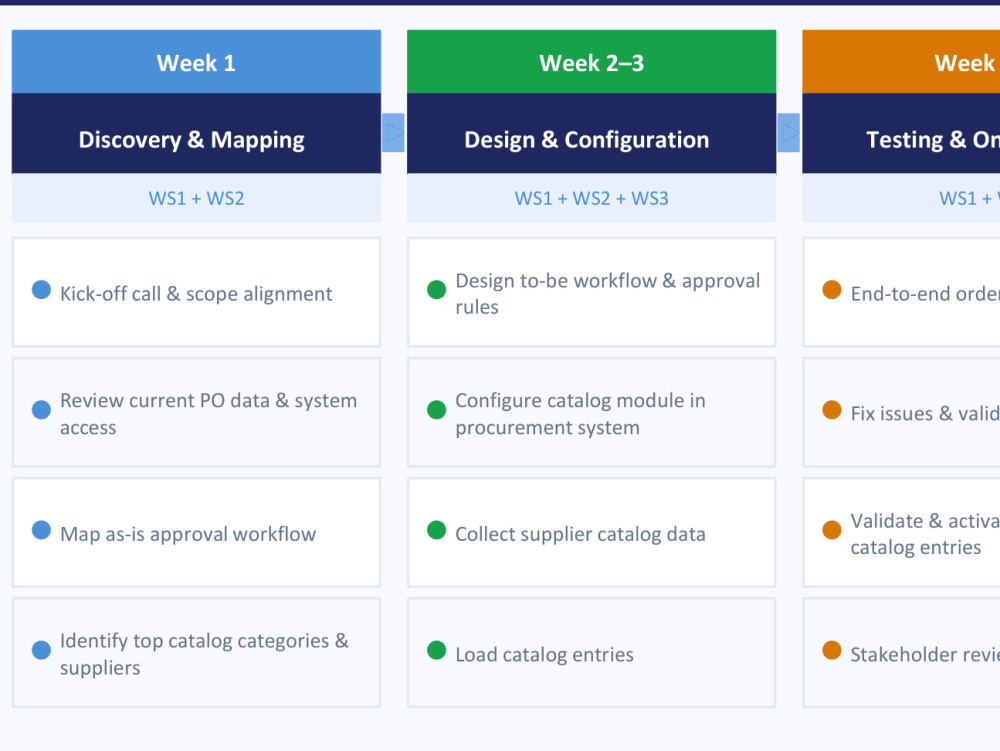Click green bullet beside Design to-be workflow

(x=436, y=289)
